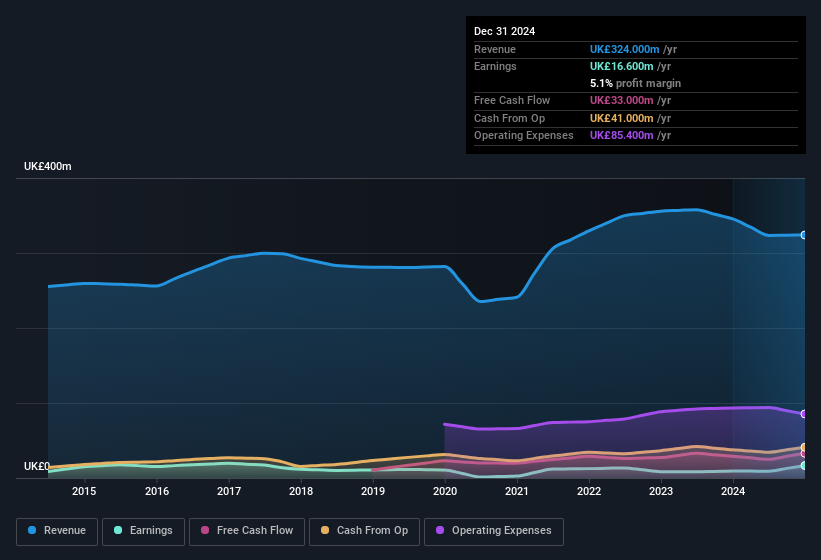
Task: Click the Earnings label in tooltip
Action: coord(495,66)
